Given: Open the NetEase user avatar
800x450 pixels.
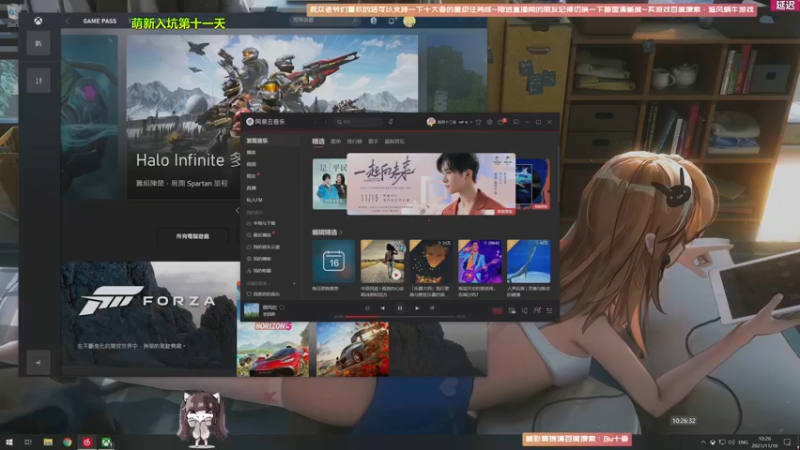Looking at the screenshot, I should [x=431, y=122].
